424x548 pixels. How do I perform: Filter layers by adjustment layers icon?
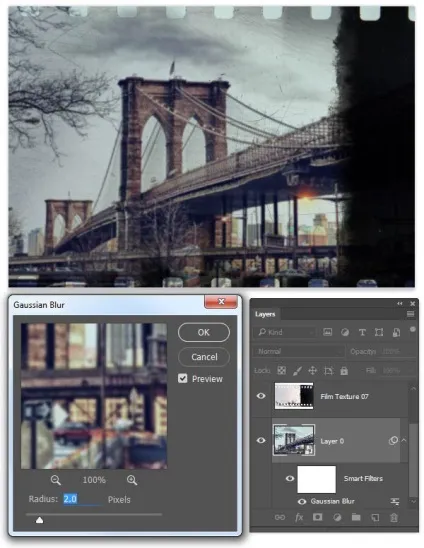[345, 332]
